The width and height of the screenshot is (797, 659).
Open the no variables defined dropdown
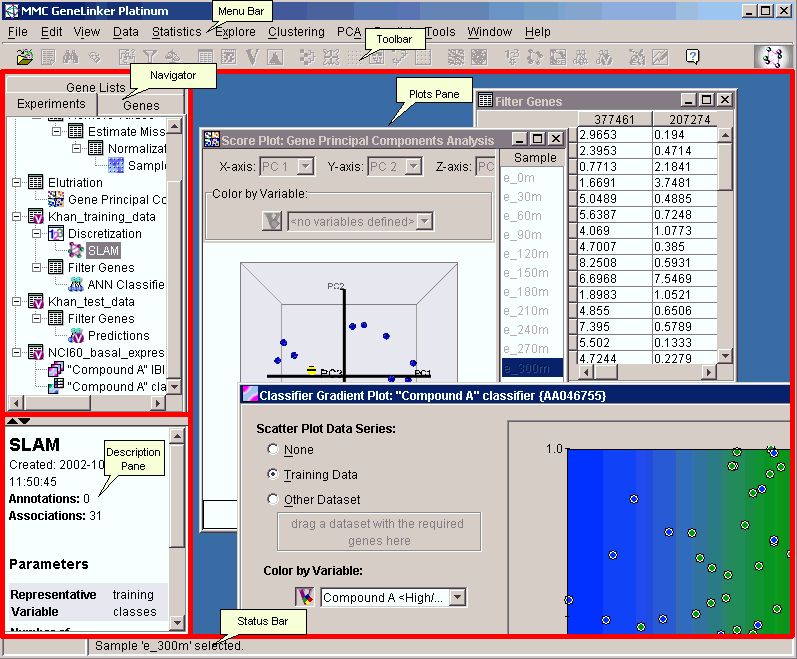pos(424,222)
